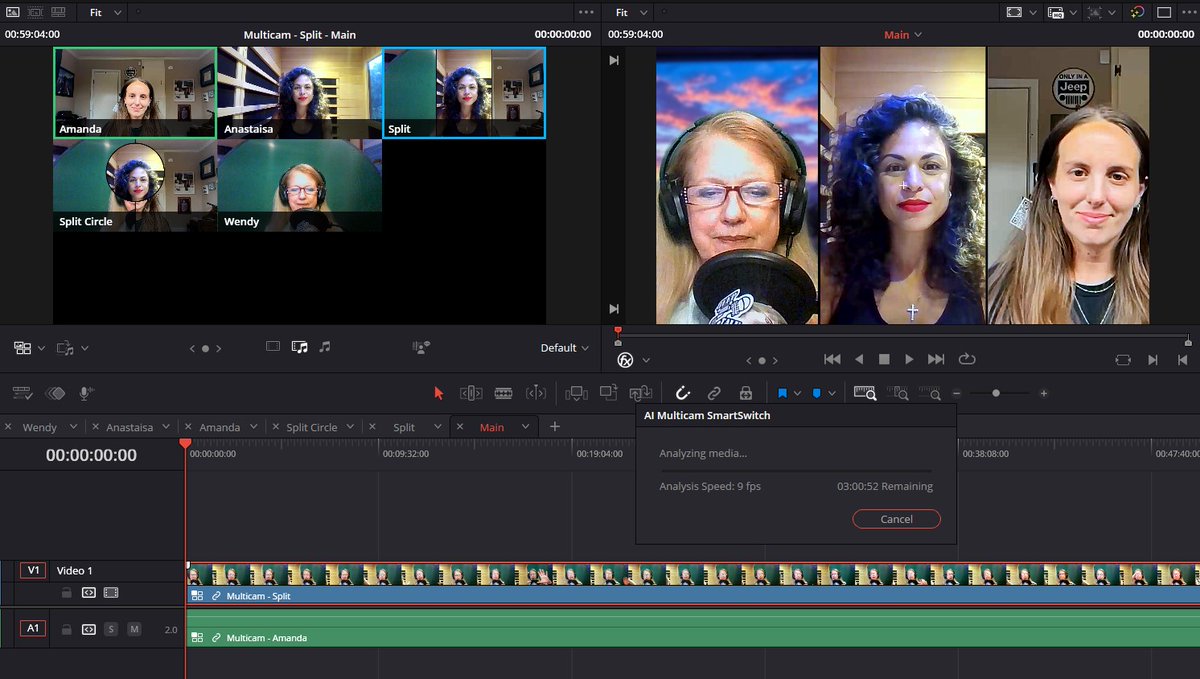The height and width of the screenshot is (679, 1200).
Task: Select the Amanda angle in multicam viewer
Action: click(x=134, y=92)
